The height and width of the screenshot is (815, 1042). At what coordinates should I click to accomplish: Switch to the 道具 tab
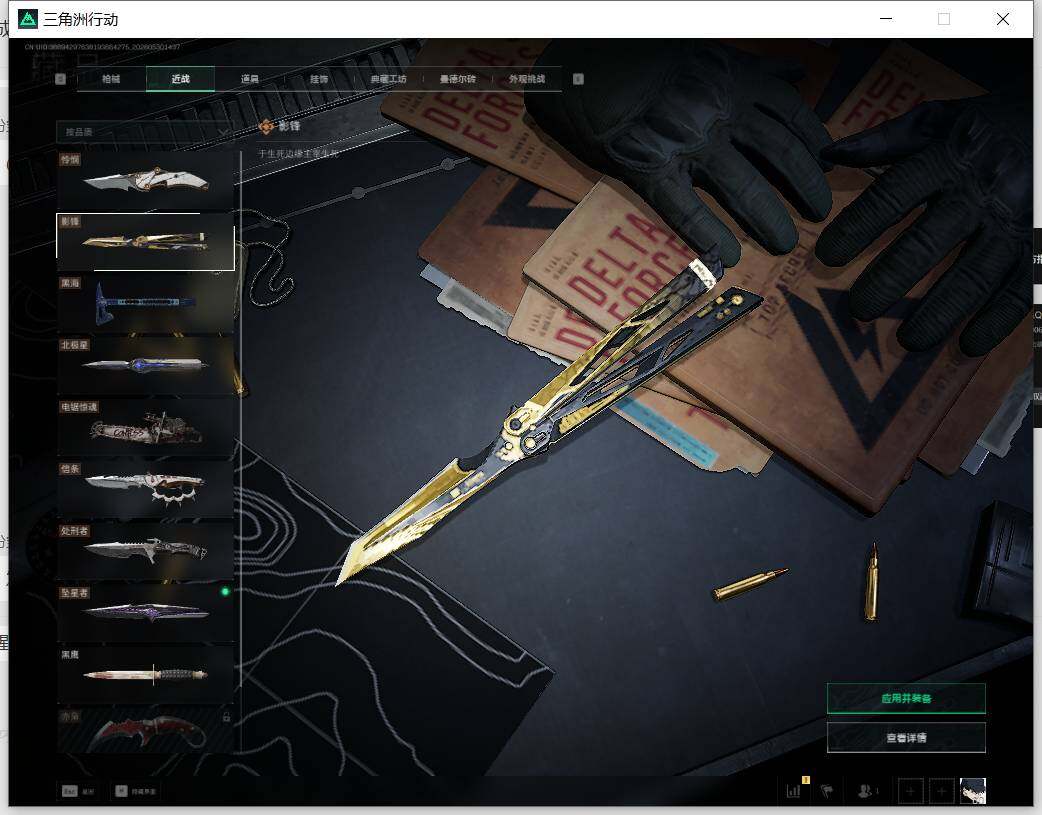pyautogui.click(x=250, y=79)
